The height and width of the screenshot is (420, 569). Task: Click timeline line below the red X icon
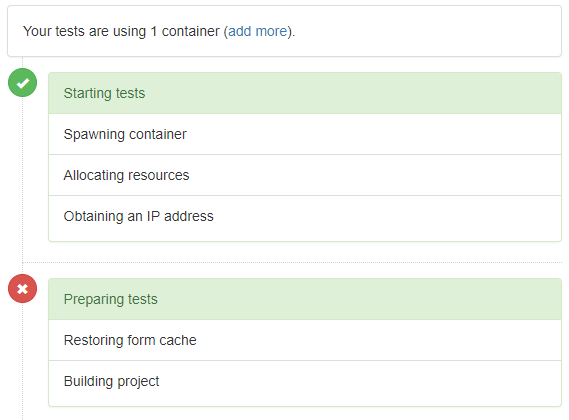22,361
